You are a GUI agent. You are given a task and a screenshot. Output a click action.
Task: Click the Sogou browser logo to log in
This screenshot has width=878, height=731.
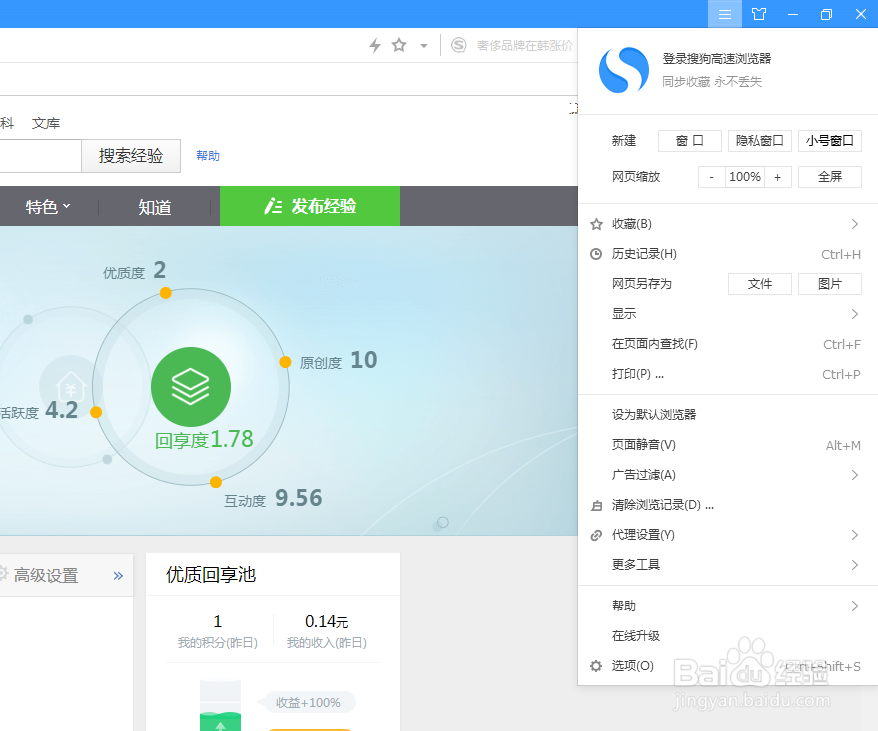tap(624, 70)
